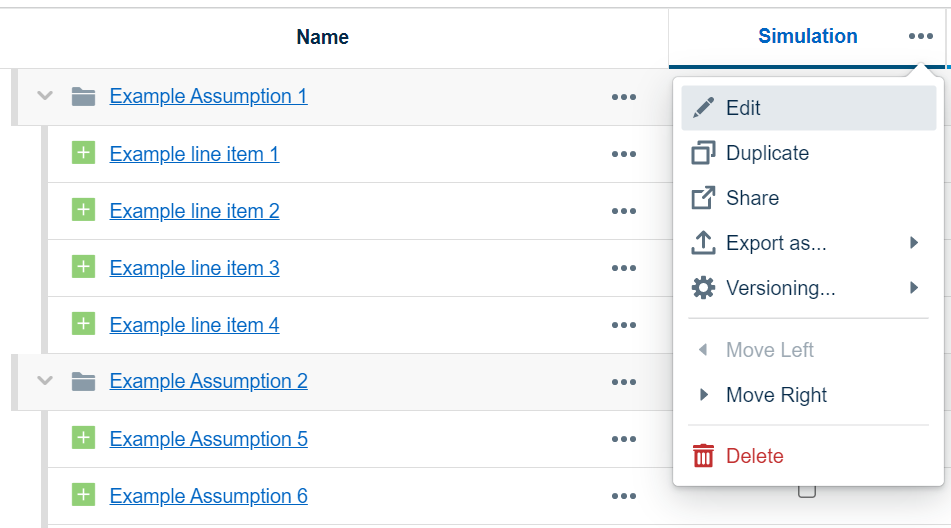Click the Share external-link icon
The width and height of the screenshot is (951, 528).
click(x=704, y=198)
